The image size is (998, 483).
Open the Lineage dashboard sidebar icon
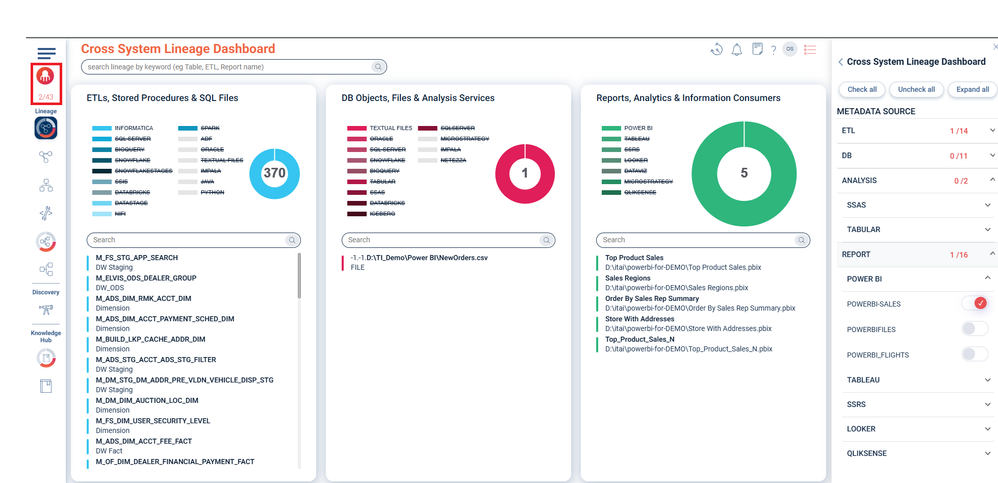coord(46,128)
